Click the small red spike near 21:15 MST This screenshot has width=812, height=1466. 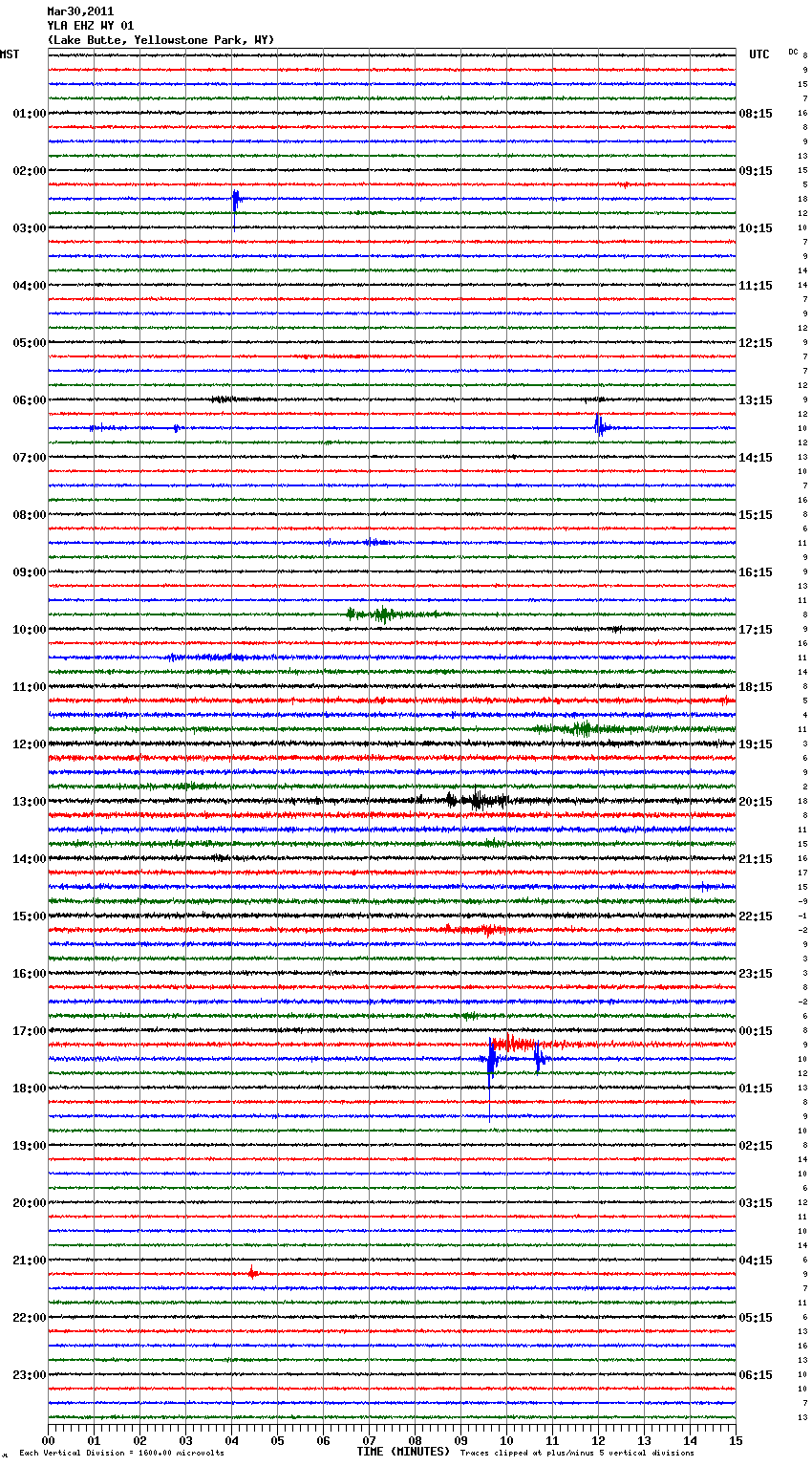[252, 1273]
